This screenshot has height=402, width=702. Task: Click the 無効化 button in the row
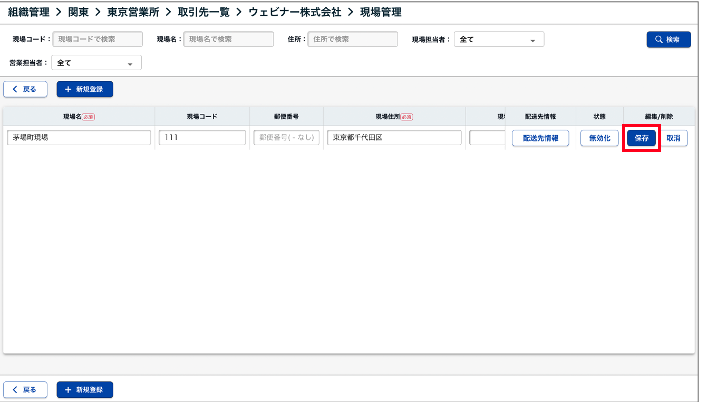pos(599,138)
